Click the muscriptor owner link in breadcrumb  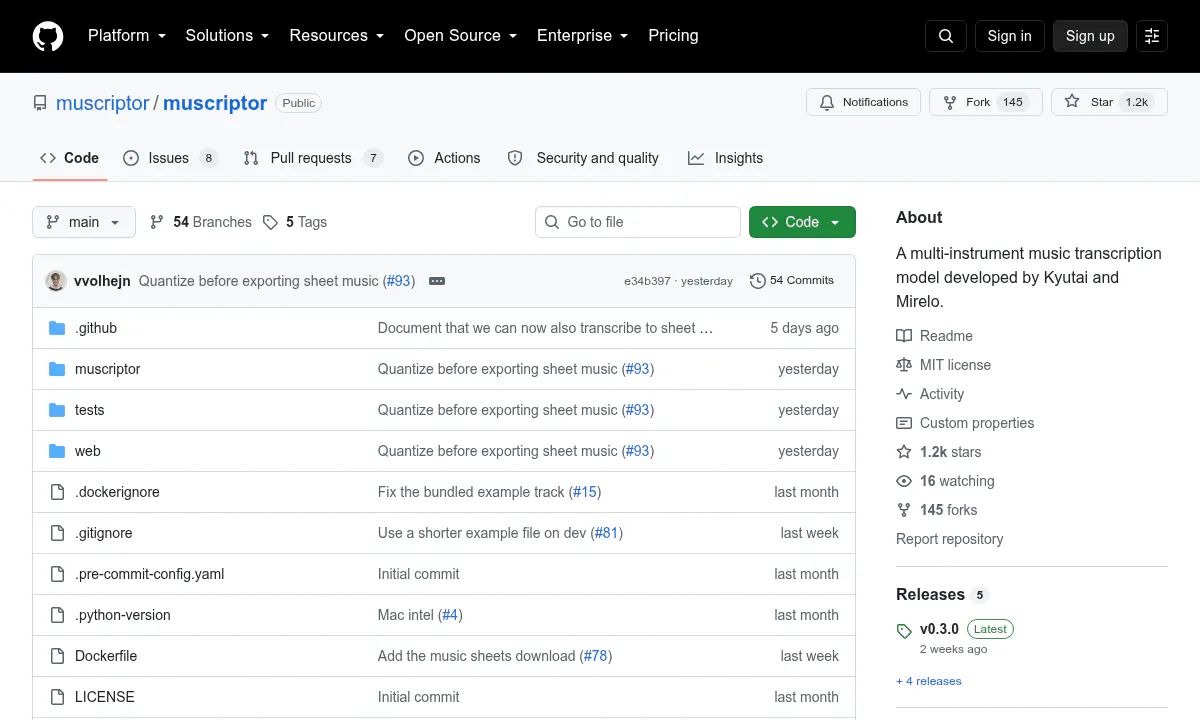click(x=103, y=103)
